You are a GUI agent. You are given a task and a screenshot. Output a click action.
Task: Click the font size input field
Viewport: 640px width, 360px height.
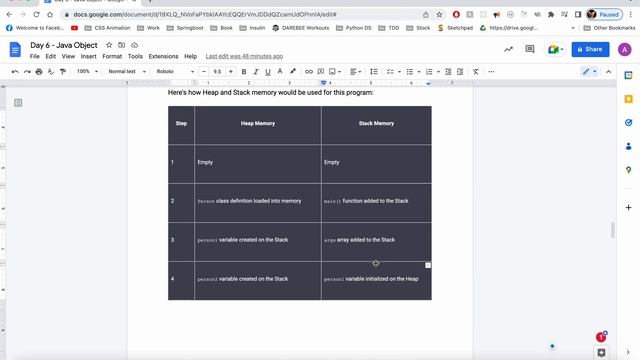(218, 71)
